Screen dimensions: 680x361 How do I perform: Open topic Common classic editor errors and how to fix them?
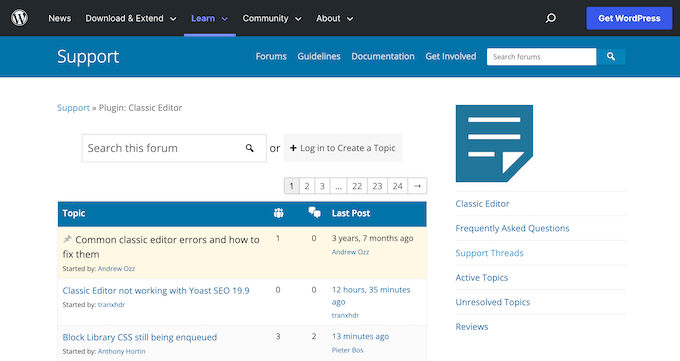coord(161,246)
